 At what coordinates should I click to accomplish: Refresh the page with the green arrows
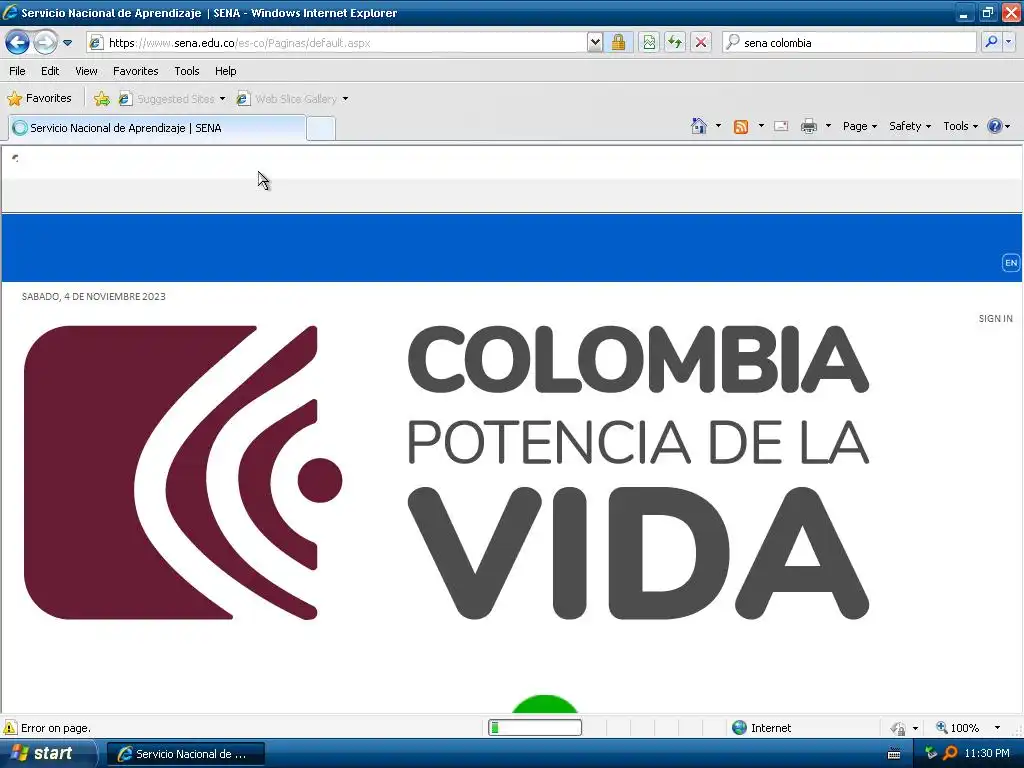(x=675, y=43)
